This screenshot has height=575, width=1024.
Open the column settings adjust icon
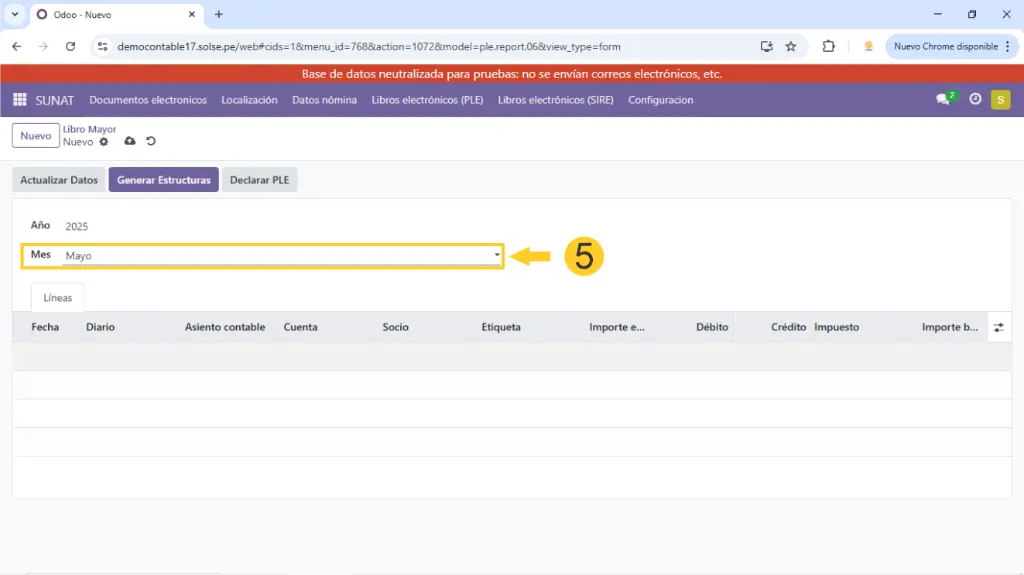coord(998,327)
